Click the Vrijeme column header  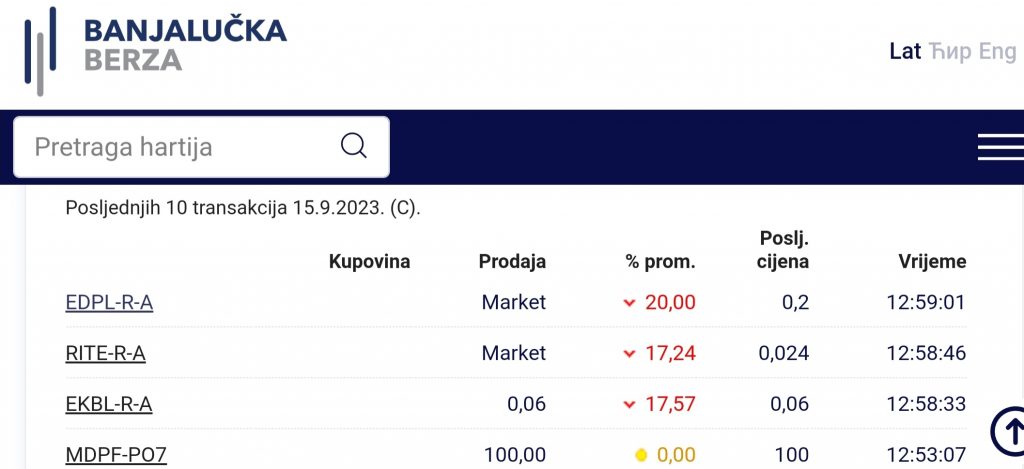click(x=933, y=262)
